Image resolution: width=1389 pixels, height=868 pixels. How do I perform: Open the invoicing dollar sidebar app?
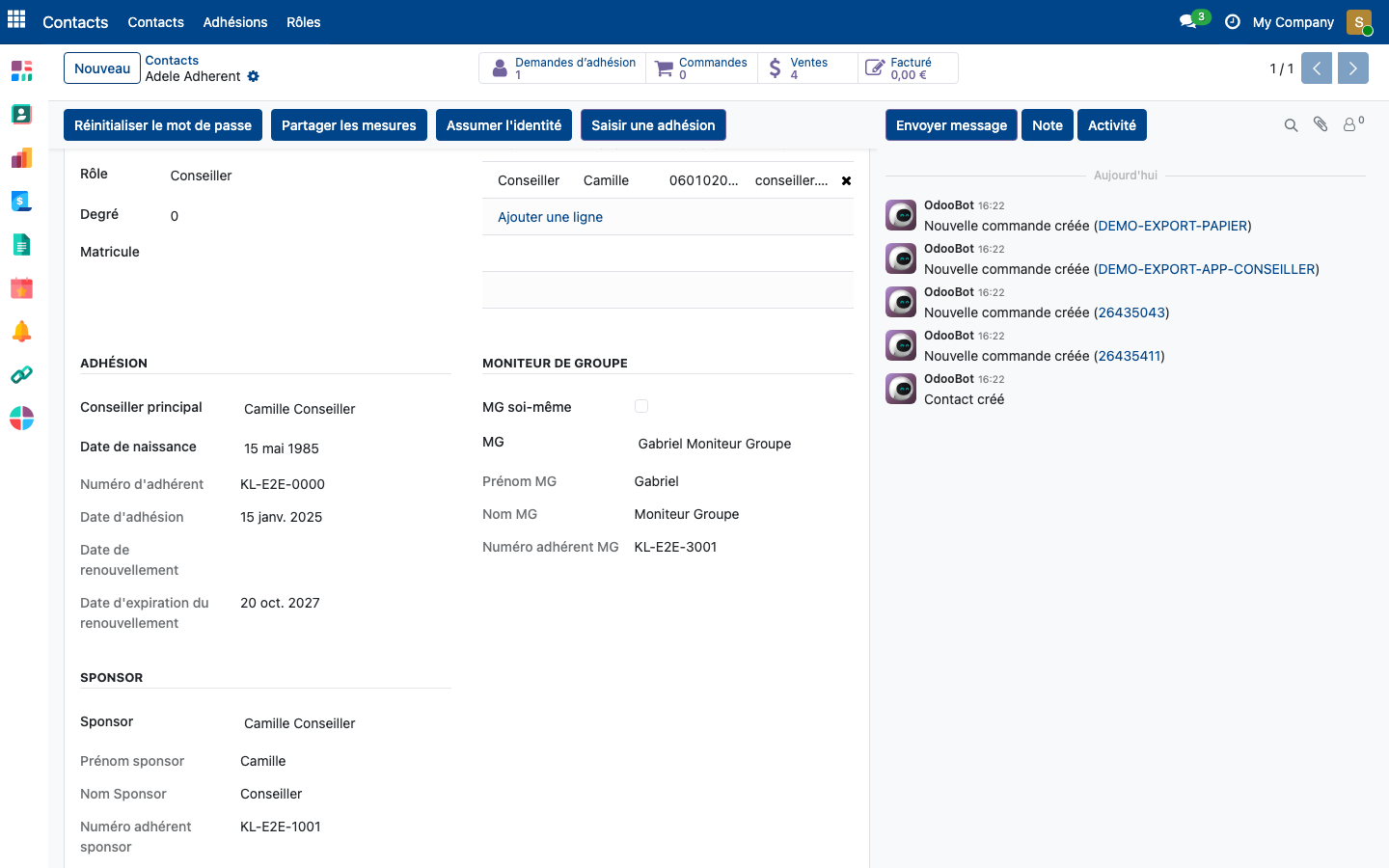coord(21,201)
